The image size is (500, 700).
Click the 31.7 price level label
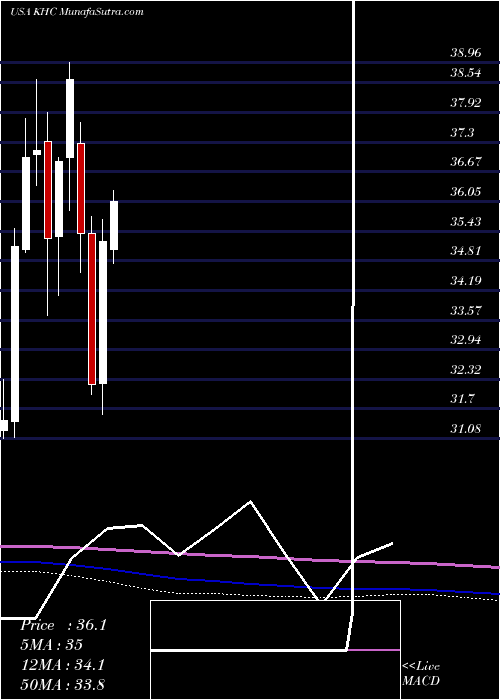(462, 399)
